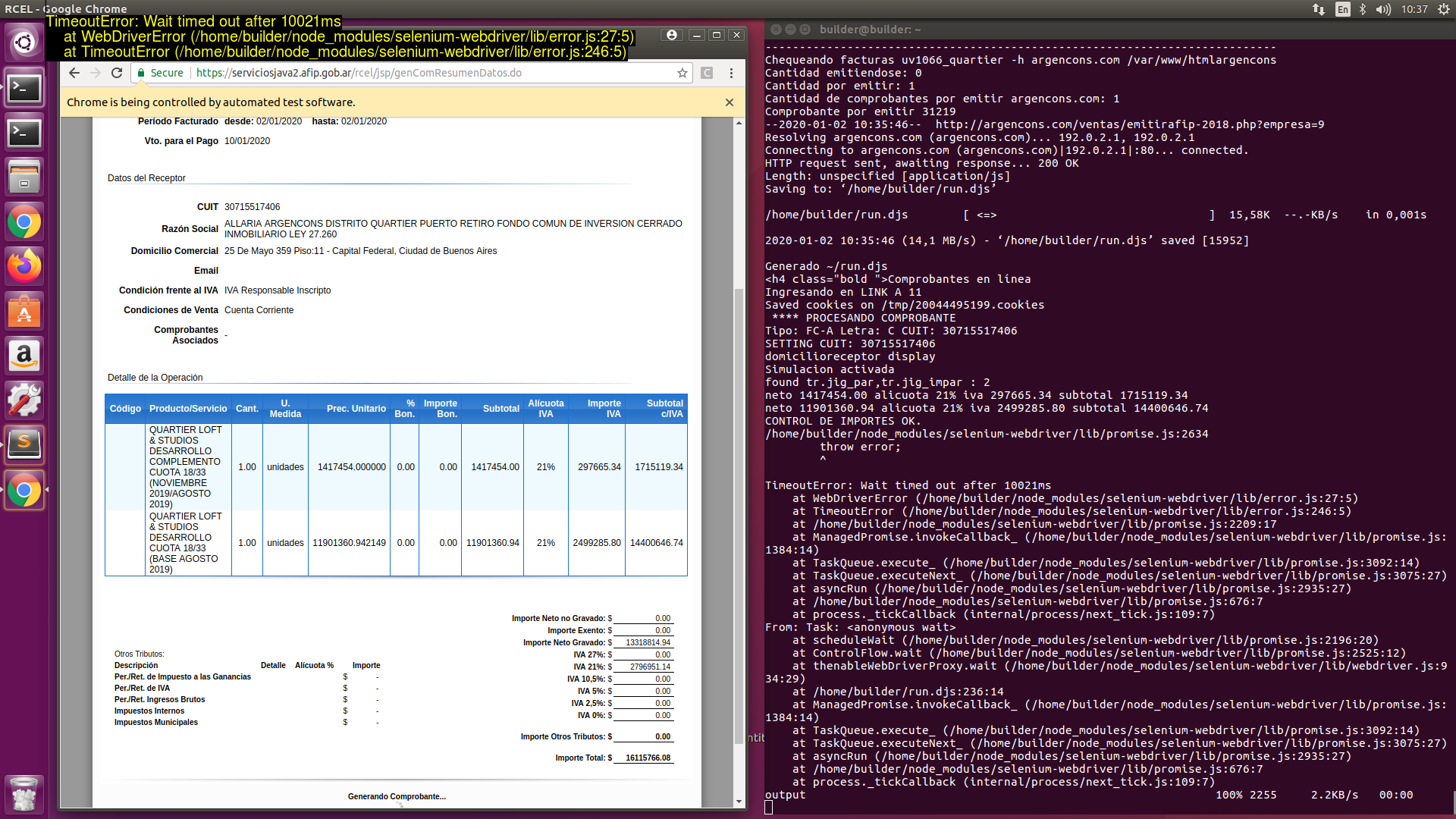Click the CUIT number 30715517406
Screen dimensions: 1456x819
coord(252,207)
